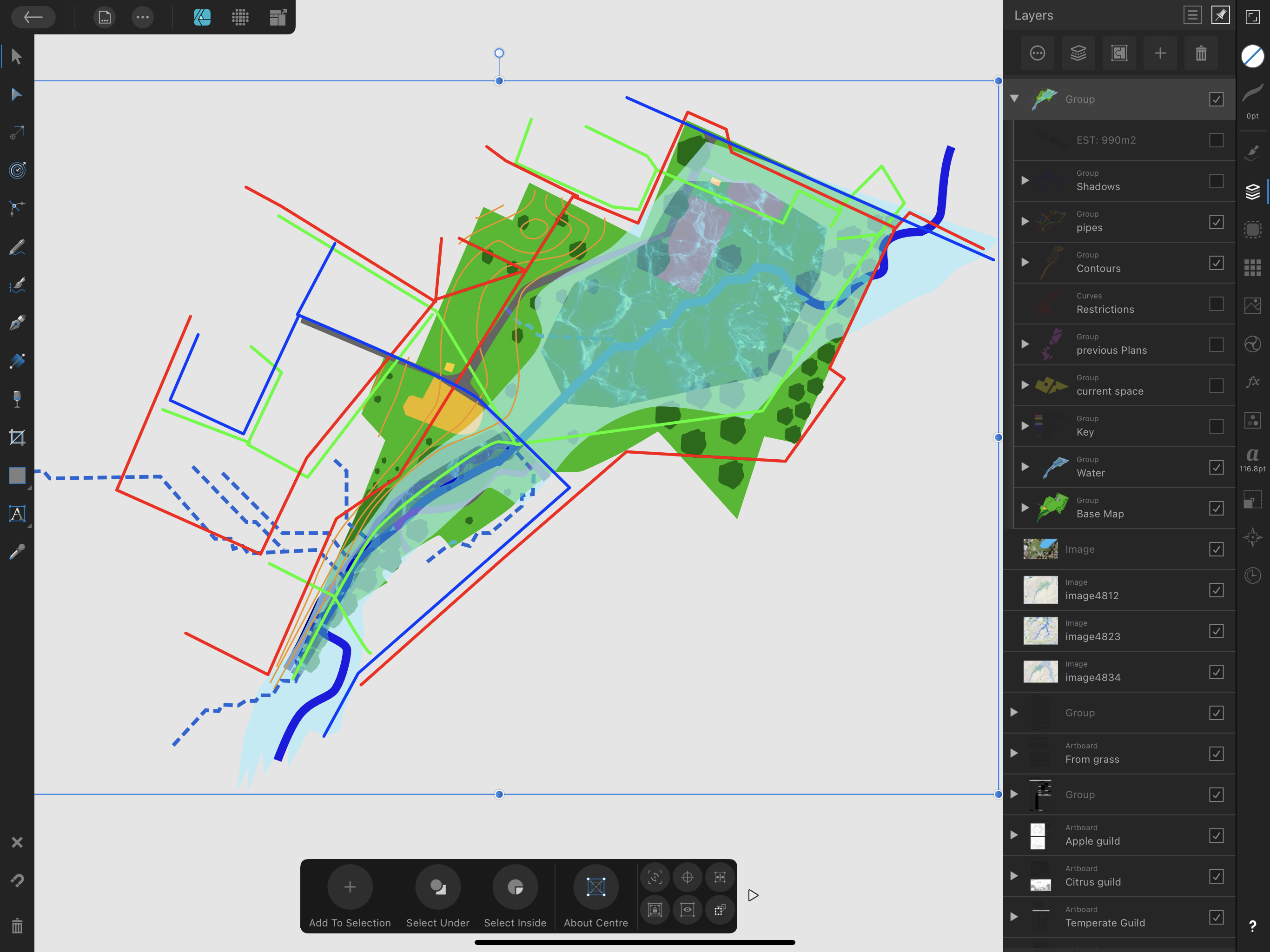The image size is (1270, 952).
Task: Open layer options circle-dots icon
Action: click(1038, 53)
